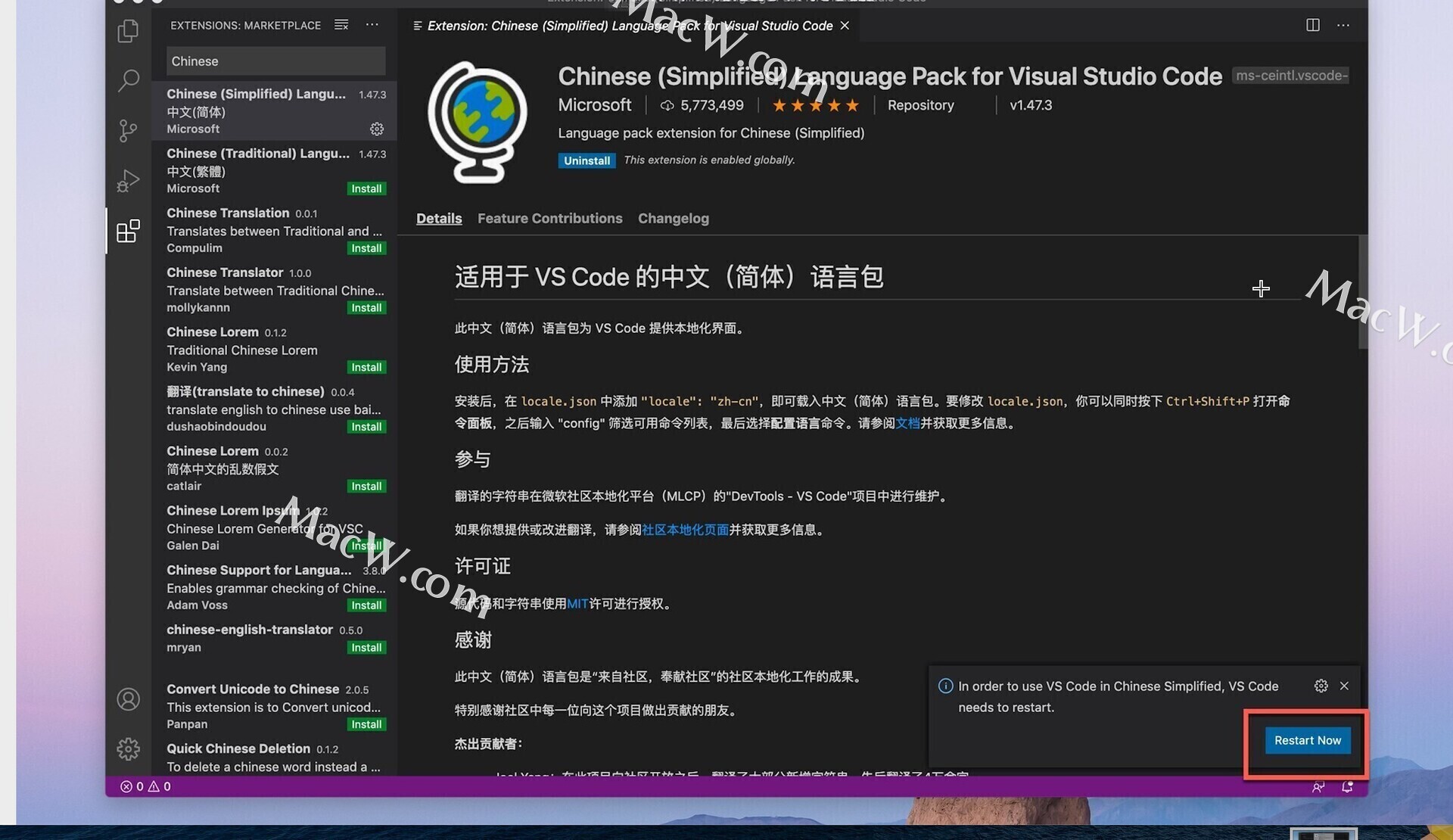Click the five-star rating

[x=816, y=105]
